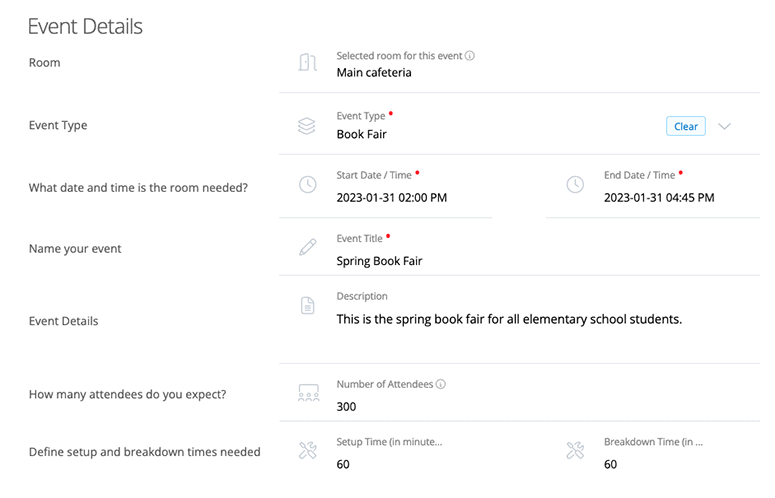Image resolution: width=775 pixels, height=498 pixels.
Task: Click the Event Title pencil icon
Action: [x=308, y=247]
